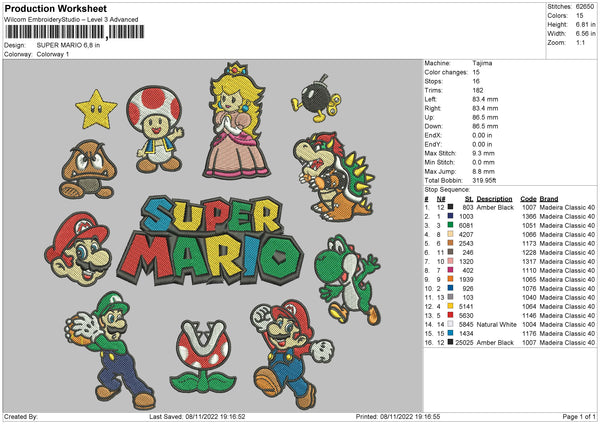The image size is (600, 424).
Task: Select blue swatch of code 1076
Action: coord(450,288)
